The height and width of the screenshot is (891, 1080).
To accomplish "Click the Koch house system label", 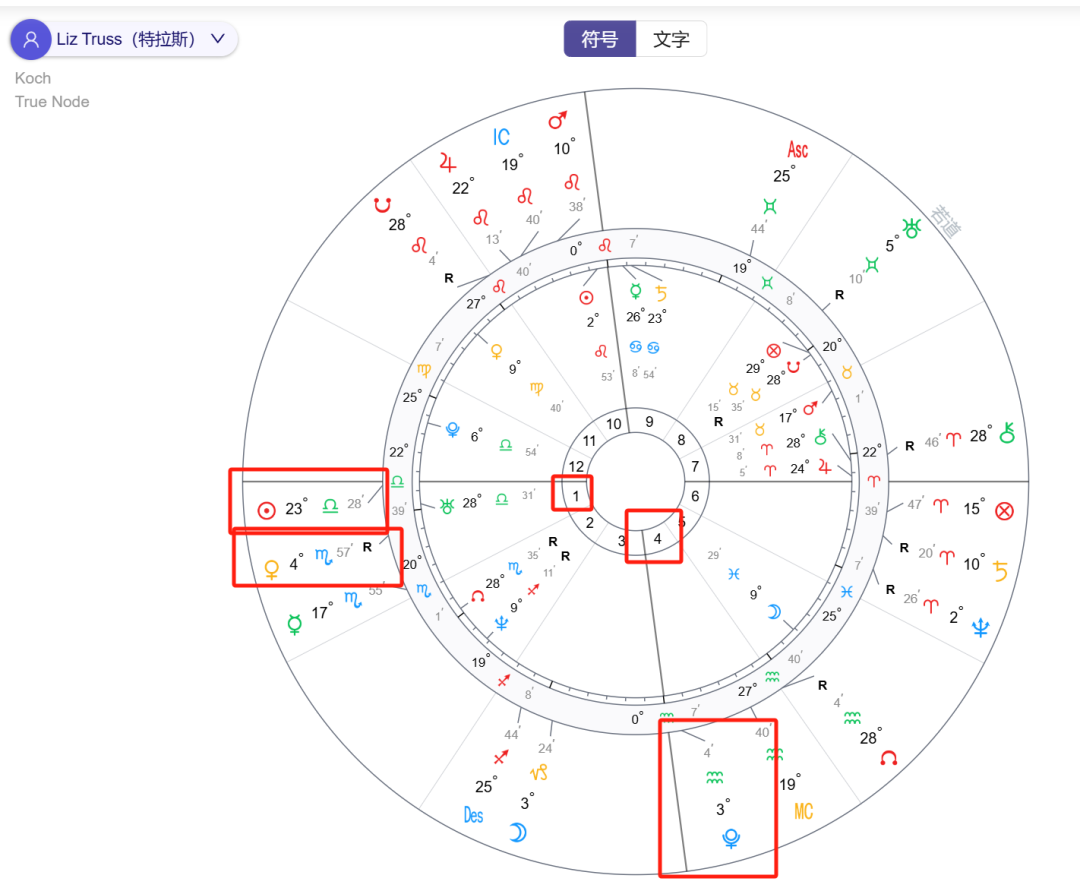I will (x=33, y=78).
